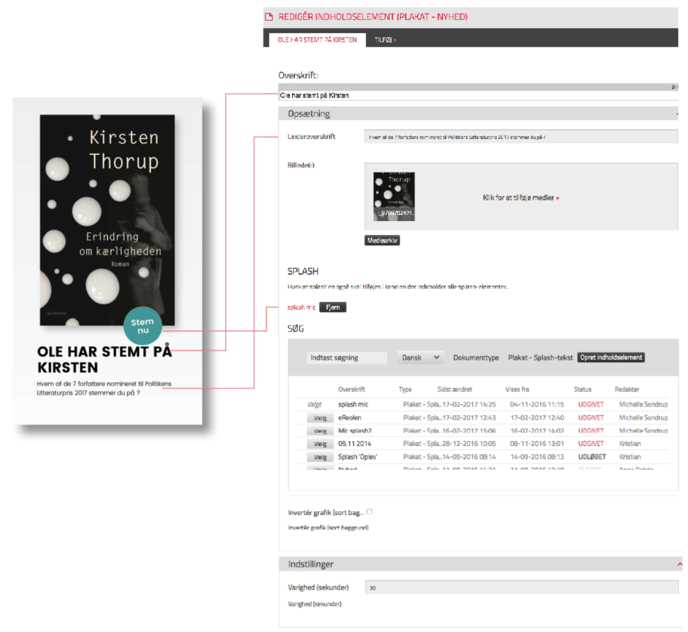Image resolution: width=688 pixels, height=632 pixels.
Task: Click the 09.11 2014 row title
Action: coord(355,443)
